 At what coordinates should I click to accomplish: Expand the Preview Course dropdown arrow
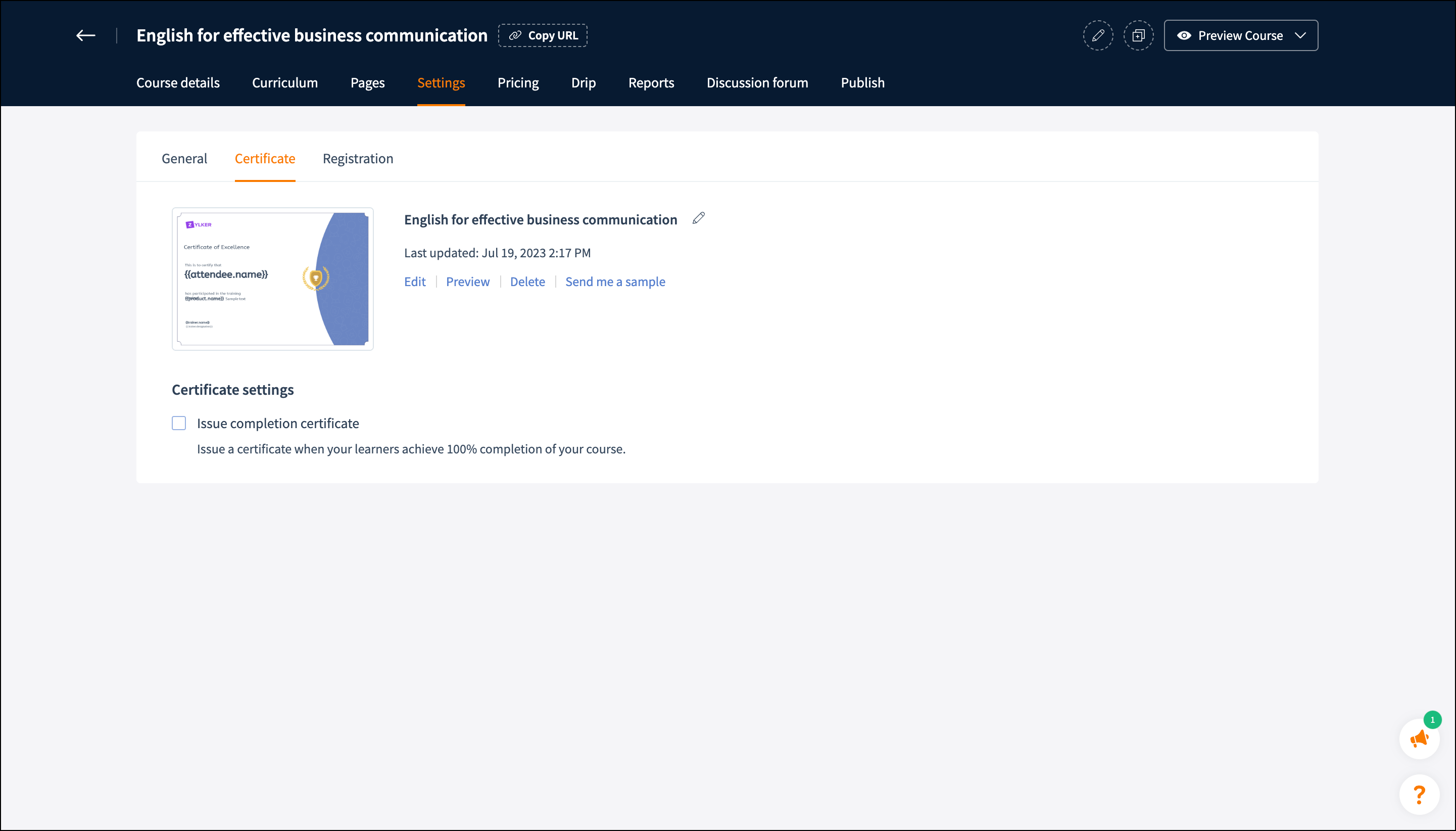point(1300,35)
